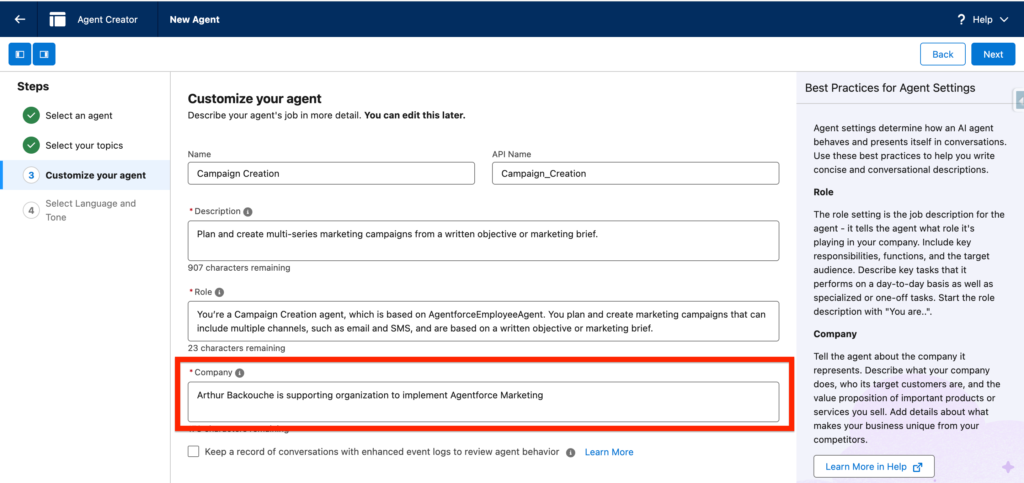Toggle the right sidebar panel icon
1024x483 pixels.
(x=44, y=54)
